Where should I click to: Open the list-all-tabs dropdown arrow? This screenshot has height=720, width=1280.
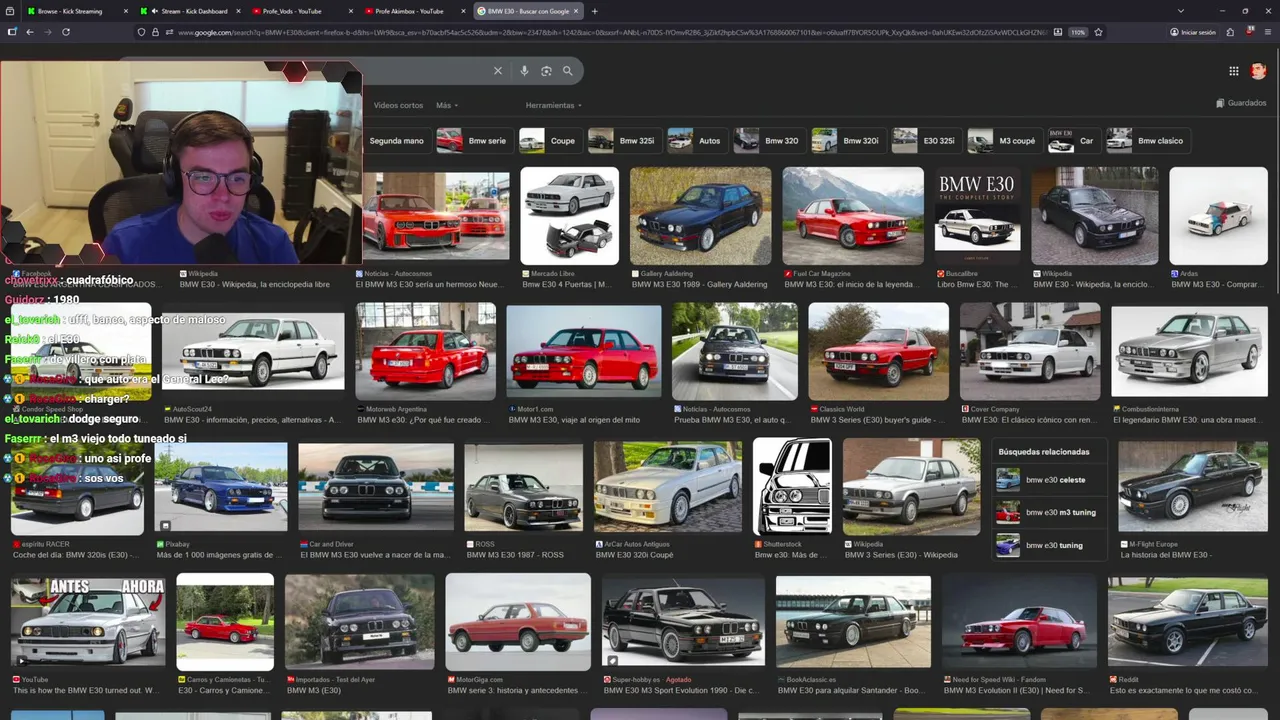[x=1181, y=11]
